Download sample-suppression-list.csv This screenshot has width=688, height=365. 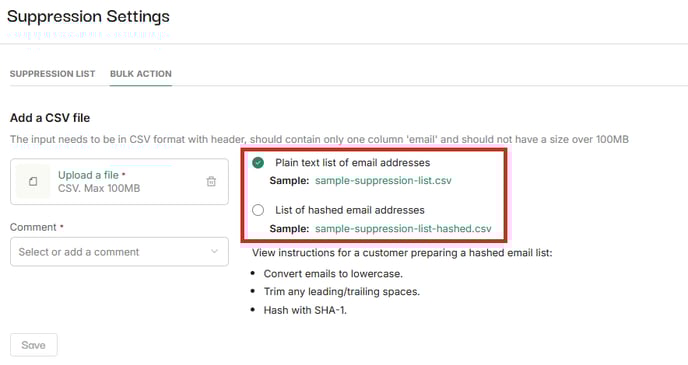pos(383,181)
